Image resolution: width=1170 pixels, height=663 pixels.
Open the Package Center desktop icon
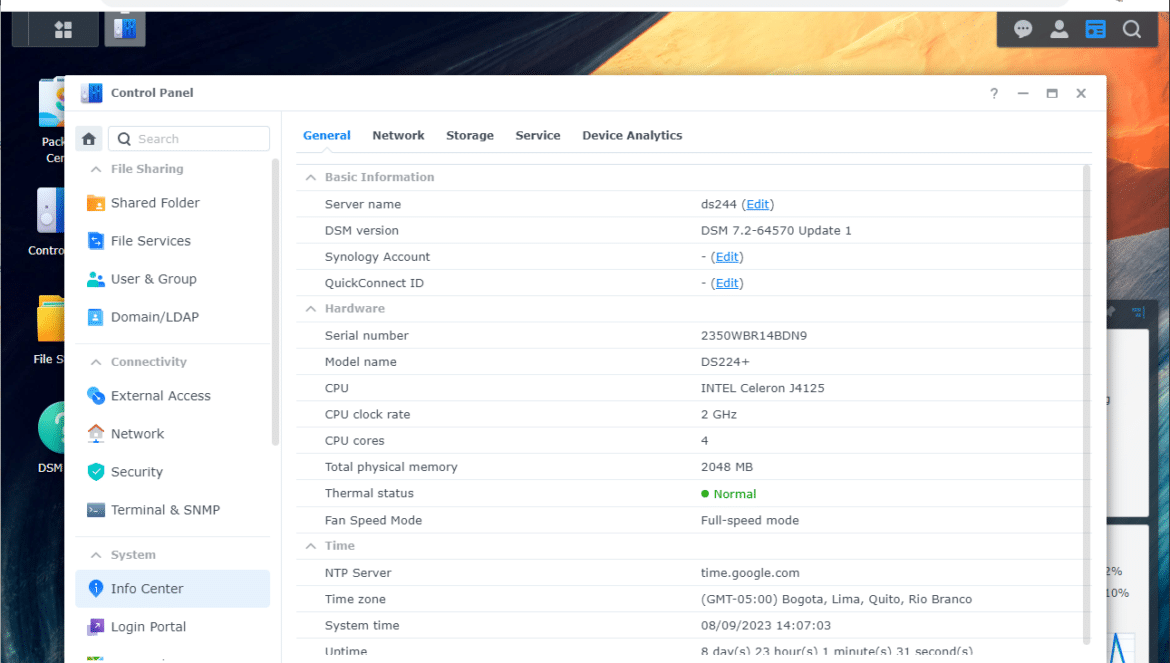pos(52,102)
